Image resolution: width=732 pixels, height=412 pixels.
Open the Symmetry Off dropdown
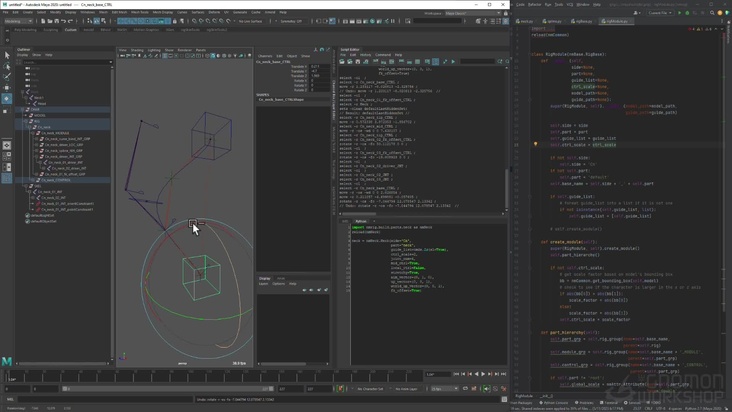click(x=292, y=21)
